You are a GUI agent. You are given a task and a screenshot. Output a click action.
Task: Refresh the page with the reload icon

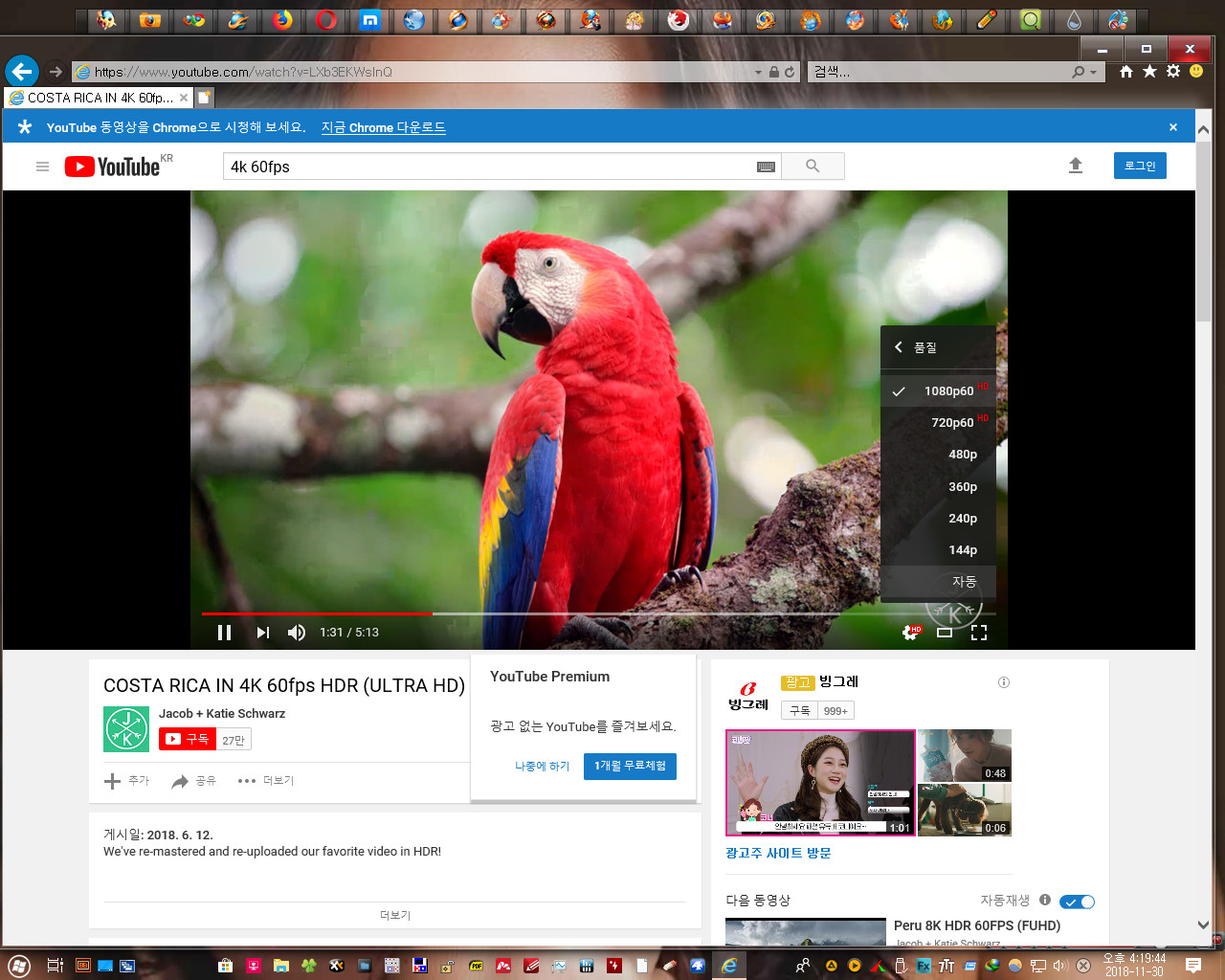click(790, 72)
